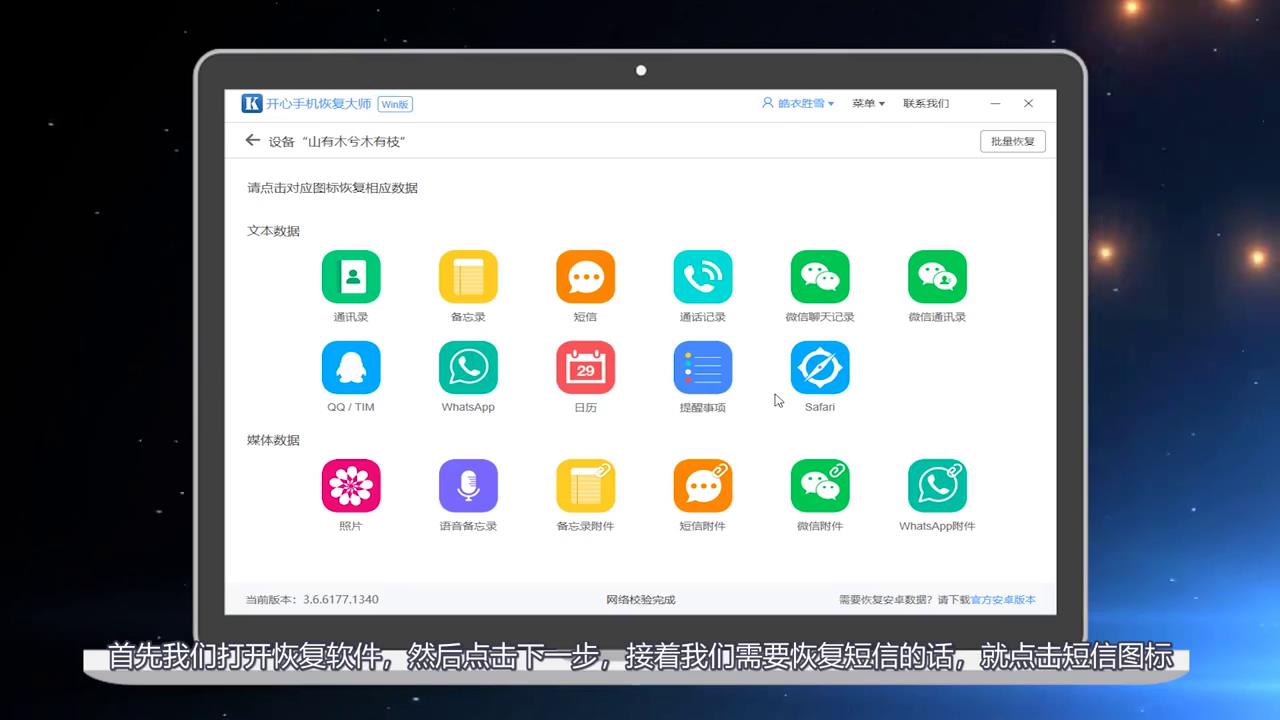Click the 文本数据 section heading
The width and height of the screenshot is (1280, 720).
tap(273, 231)
